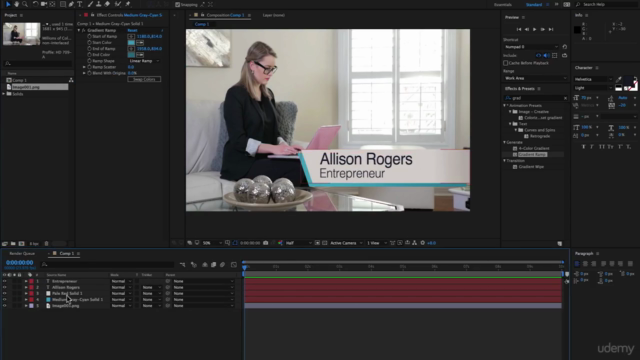Select the Type tool

point(80,4)
